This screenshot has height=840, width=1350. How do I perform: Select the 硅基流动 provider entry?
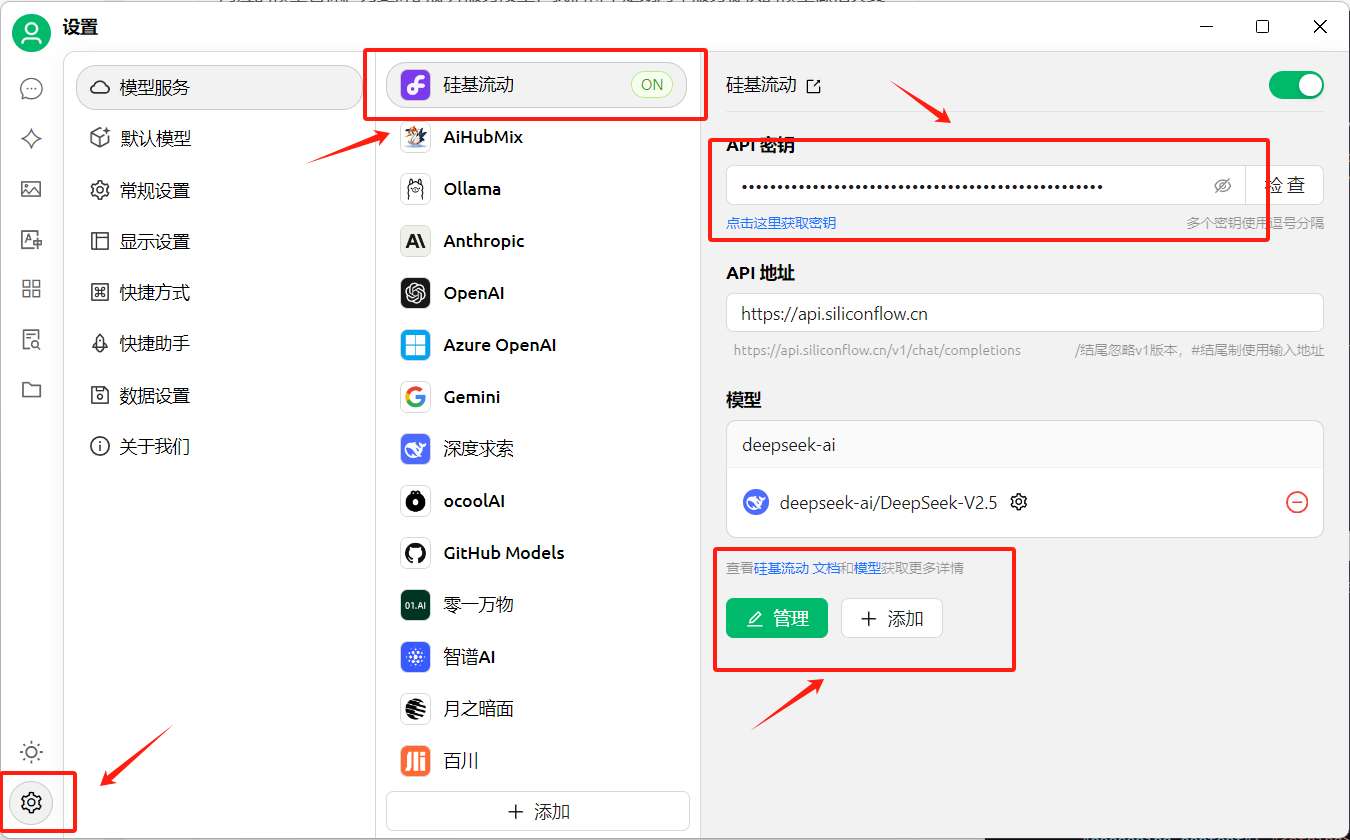click(537, 85)
